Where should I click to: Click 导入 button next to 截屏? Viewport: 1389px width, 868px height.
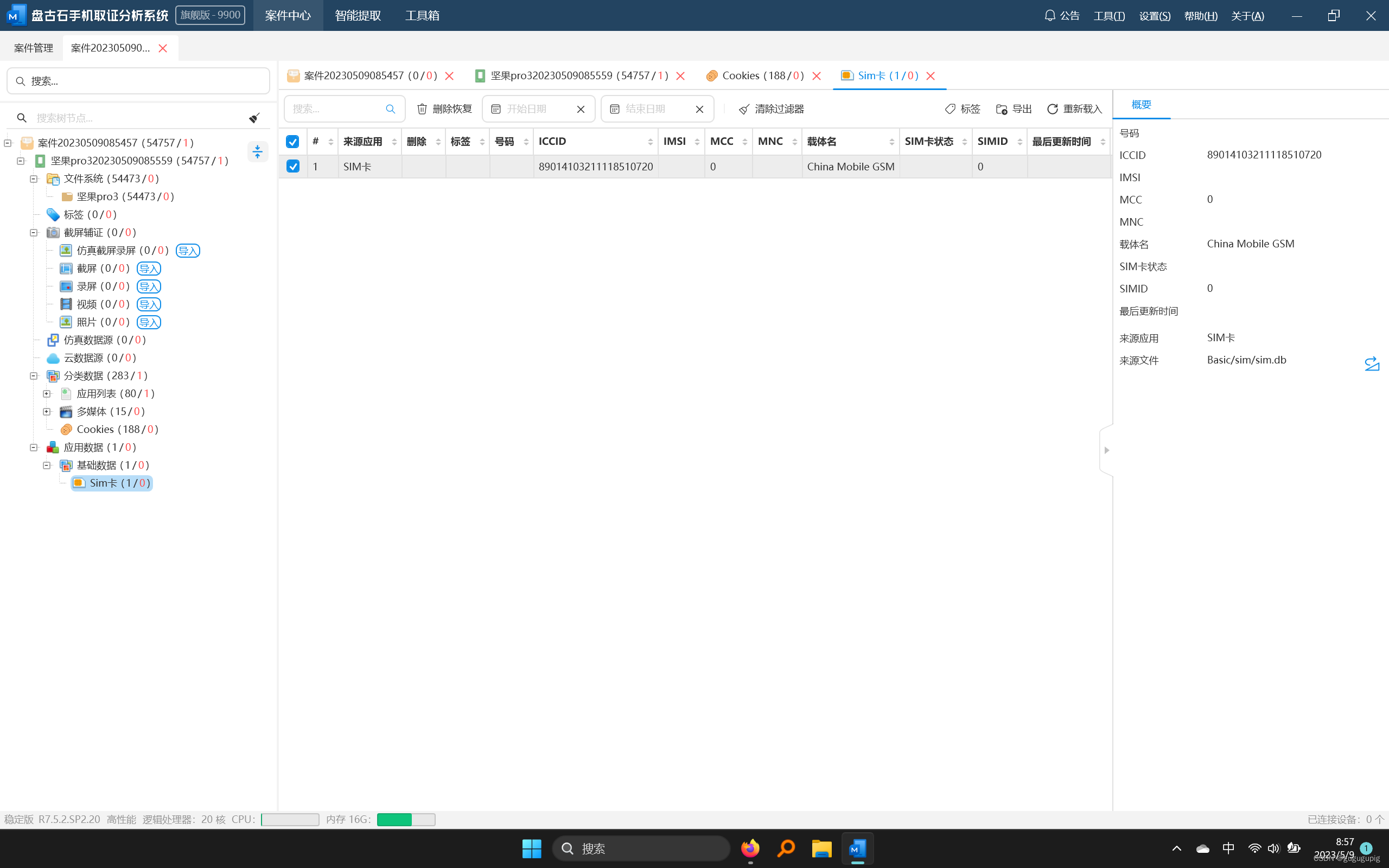pyautogui.click(x=149, y=269)
